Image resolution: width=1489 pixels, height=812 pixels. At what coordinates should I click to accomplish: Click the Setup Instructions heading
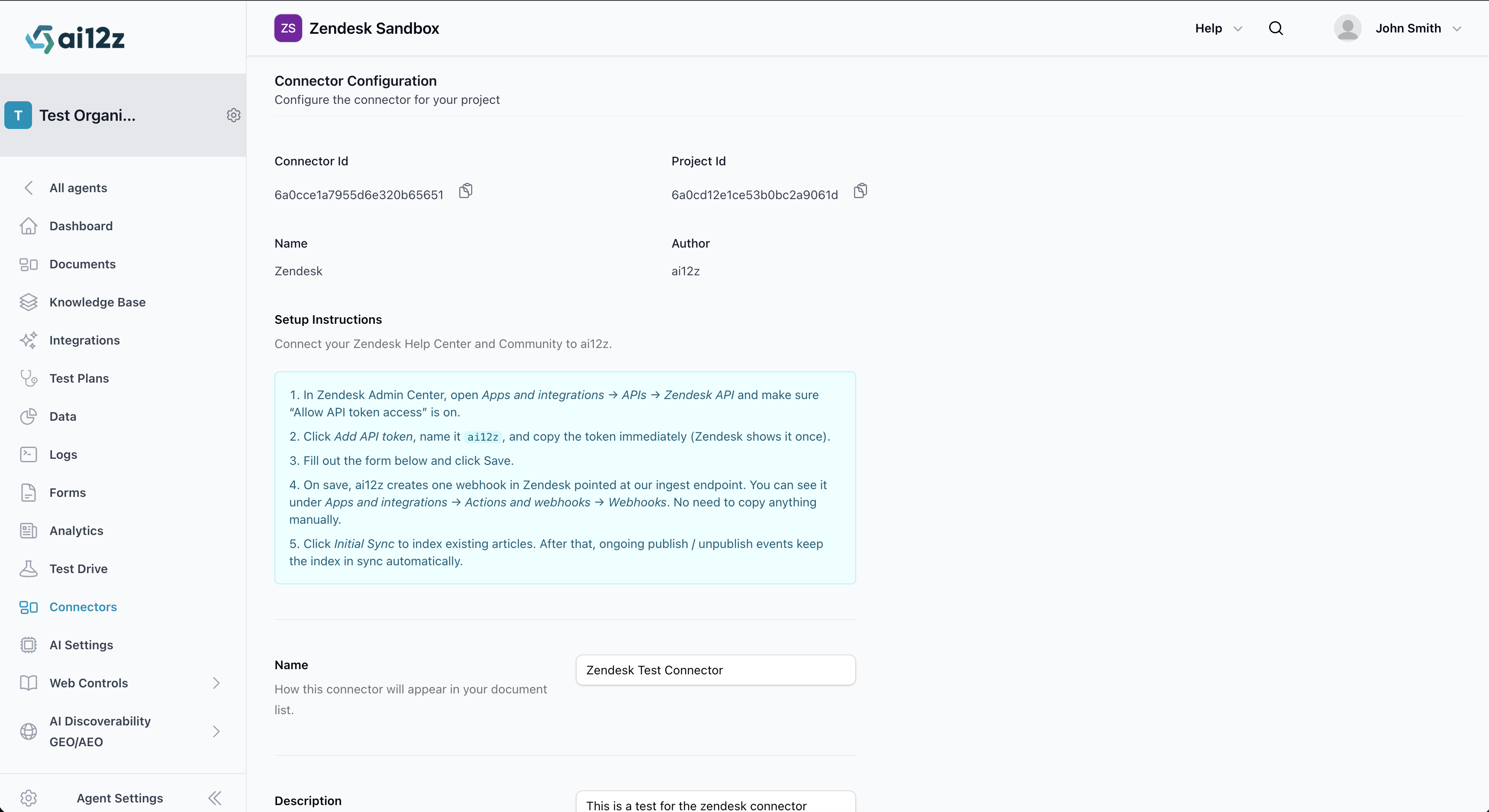point(329,319)
